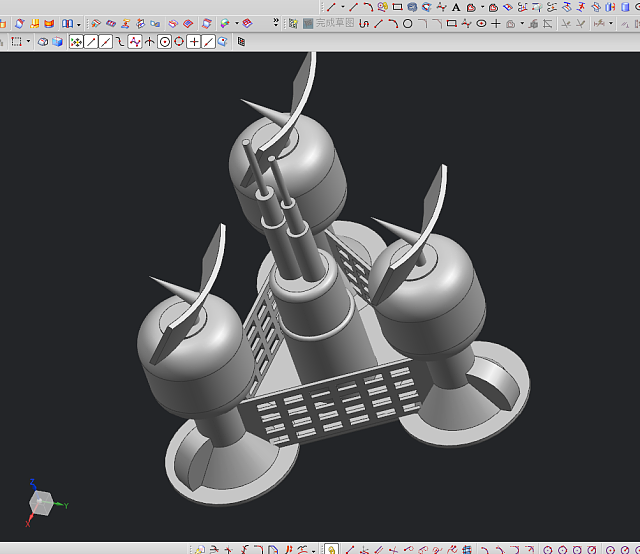Pick the sketch Arc tool
Screen dimensions: 640x554
pos(393,24)
